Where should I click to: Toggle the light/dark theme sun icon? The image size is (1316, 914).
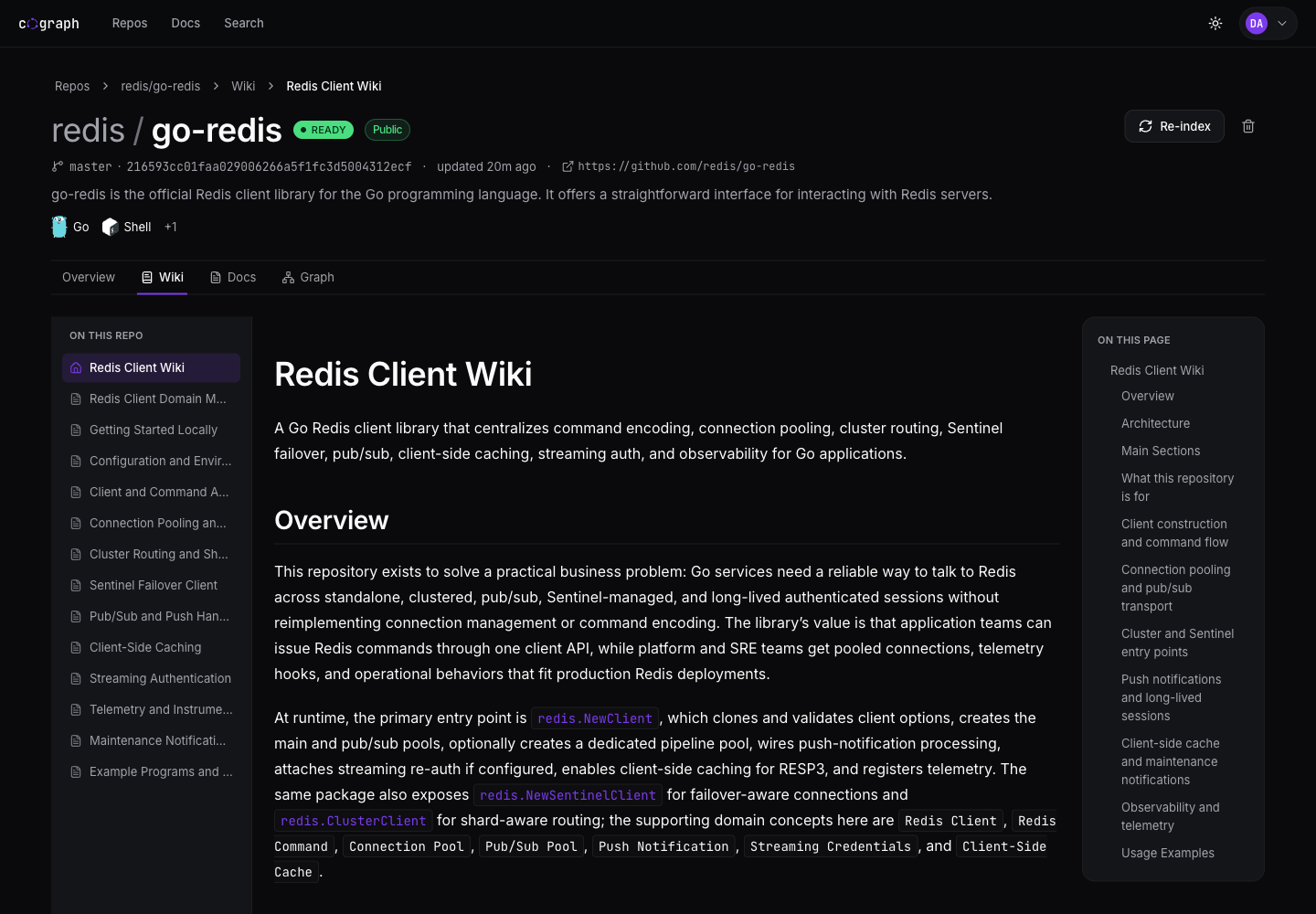[x=1215, y=24]
